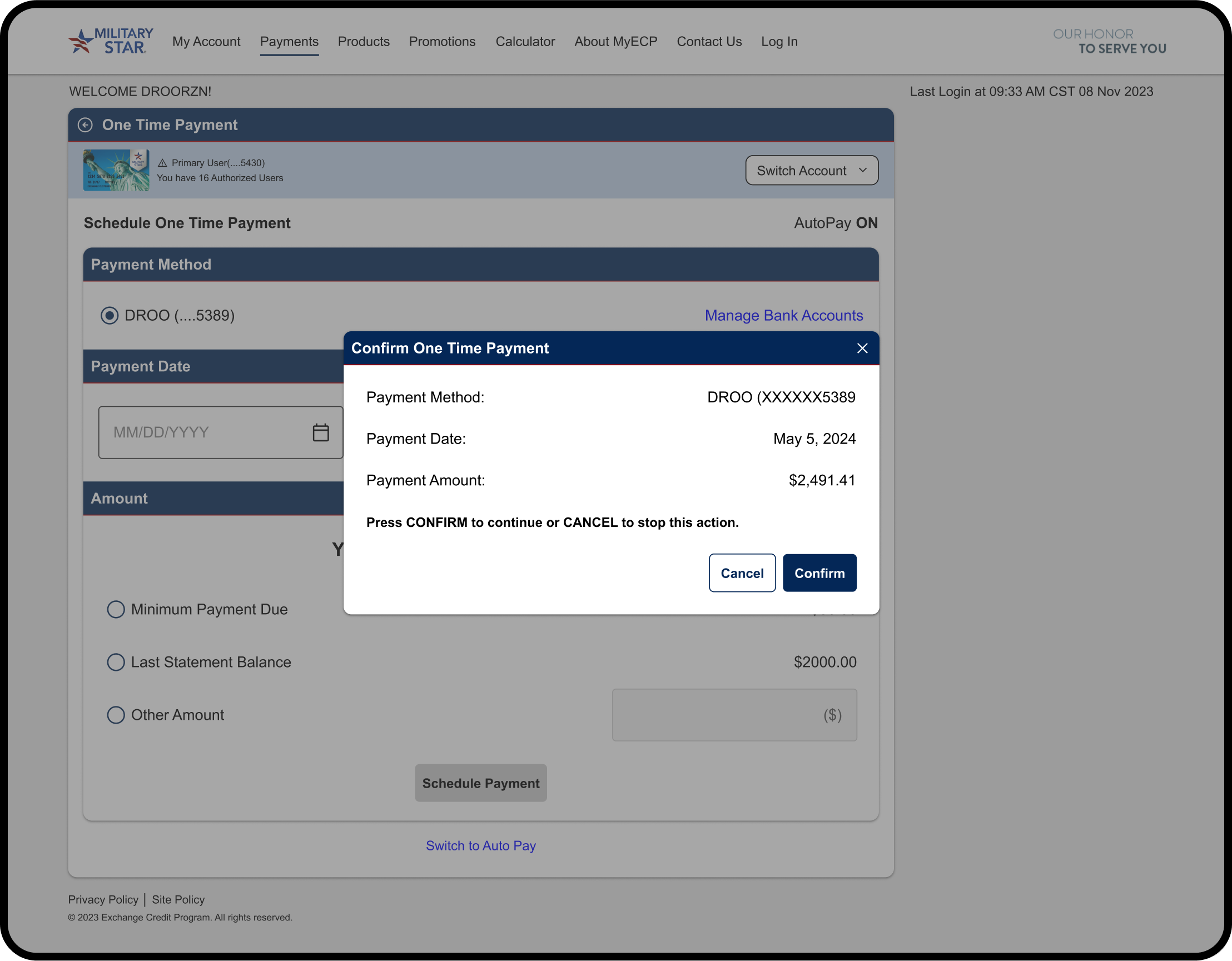Click the Military Star logo

[111, 41]
